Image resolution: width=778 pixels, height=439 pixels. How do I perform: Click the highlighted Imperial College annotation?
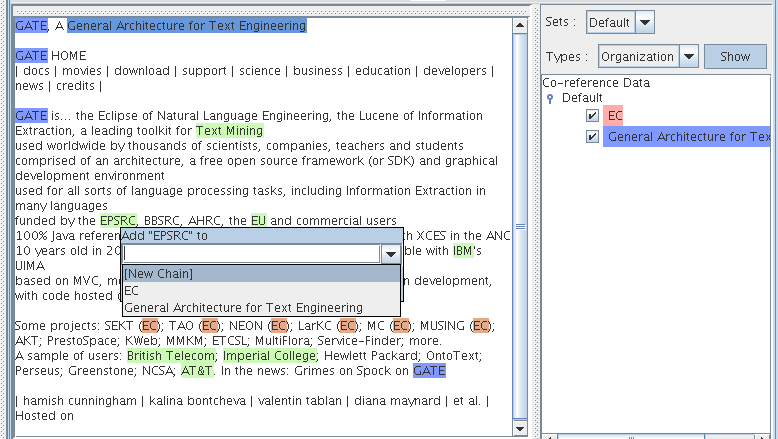269,356
